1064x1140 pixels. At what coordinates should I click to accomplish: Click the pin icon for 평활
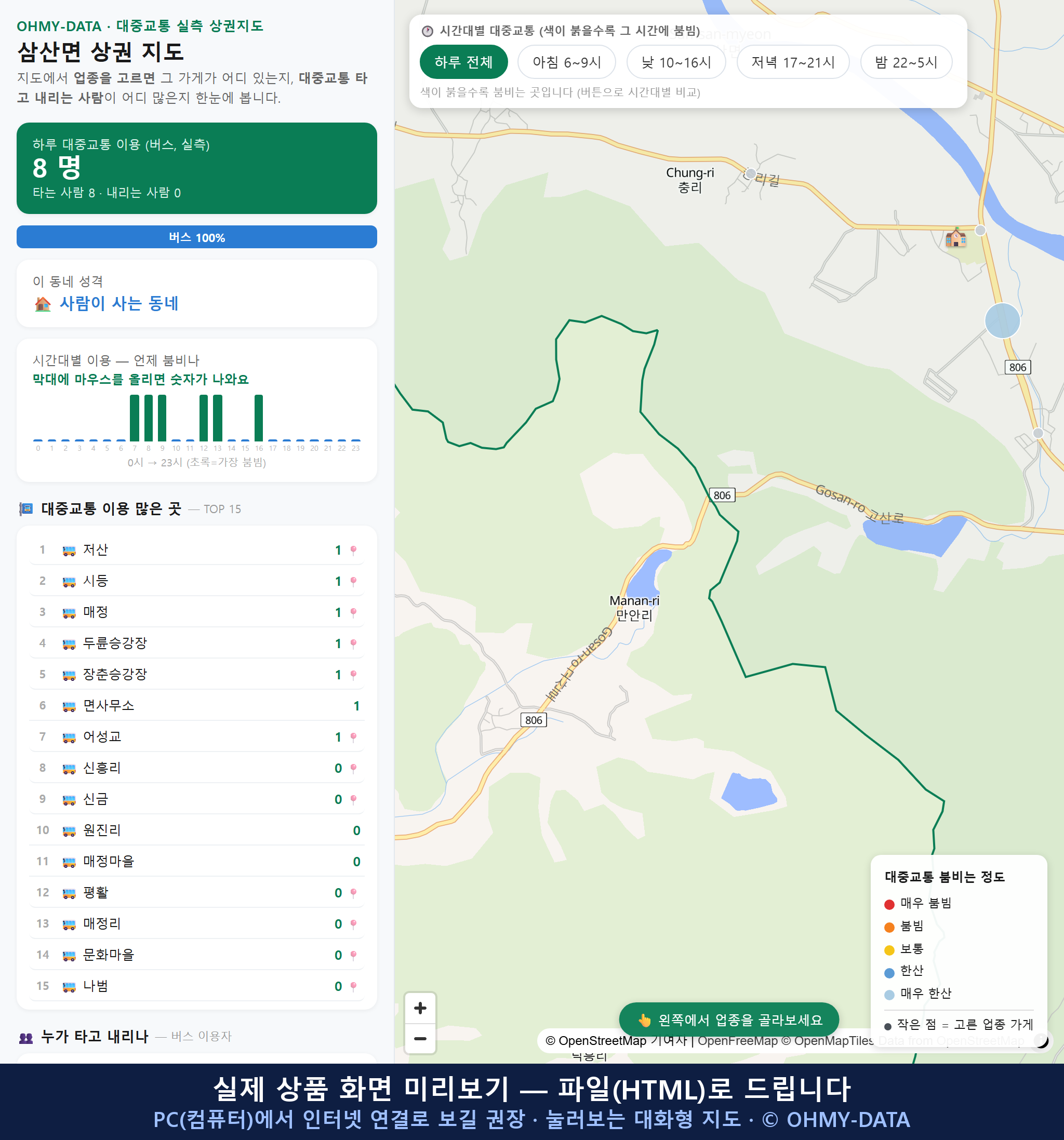pos(353,893)
